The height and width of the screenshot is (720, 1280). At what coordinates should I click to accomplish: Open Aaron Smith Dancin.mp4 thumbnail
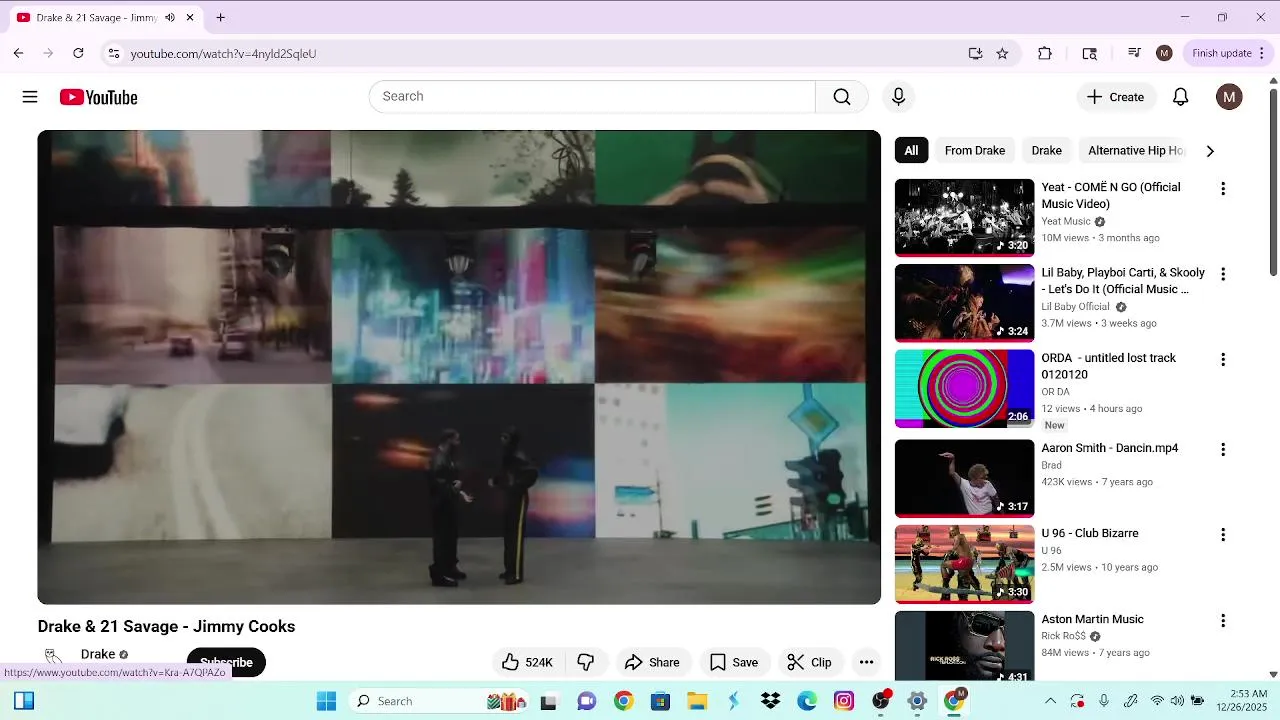964,479
